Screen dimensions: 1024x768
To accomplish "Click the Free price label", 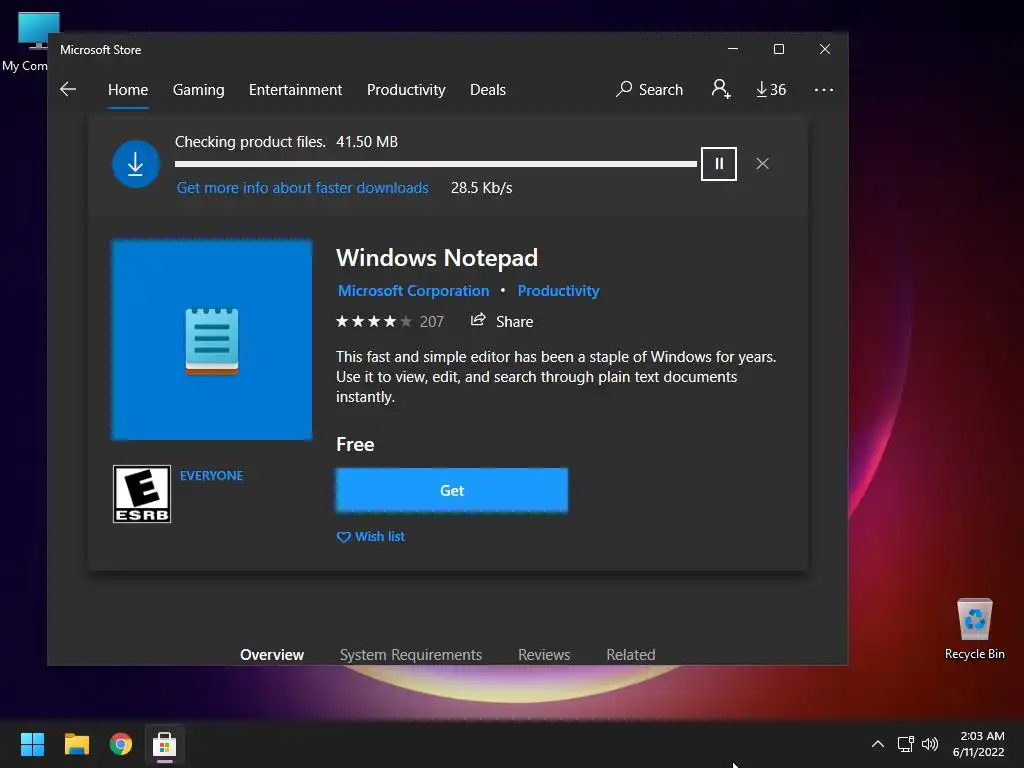I will (355, 445).
